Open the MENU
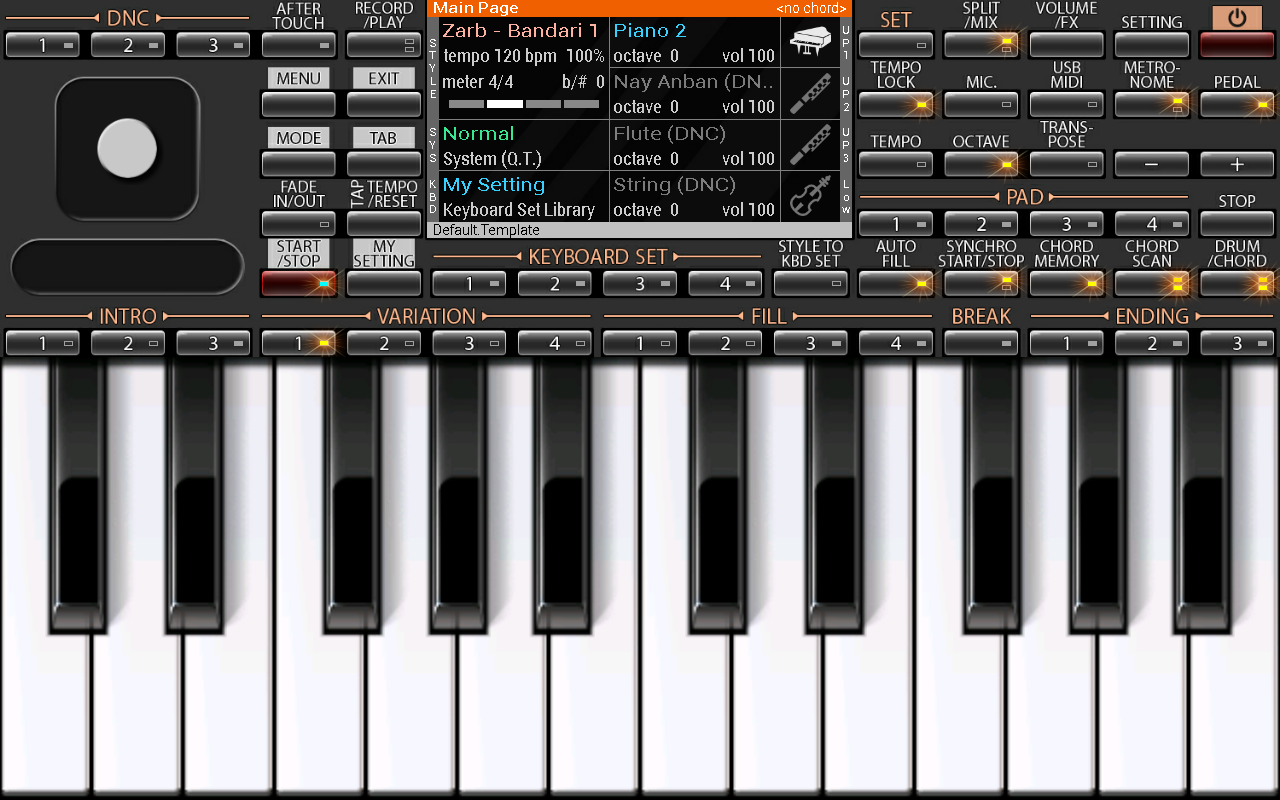1280x800 pixels. pos(299,104)
